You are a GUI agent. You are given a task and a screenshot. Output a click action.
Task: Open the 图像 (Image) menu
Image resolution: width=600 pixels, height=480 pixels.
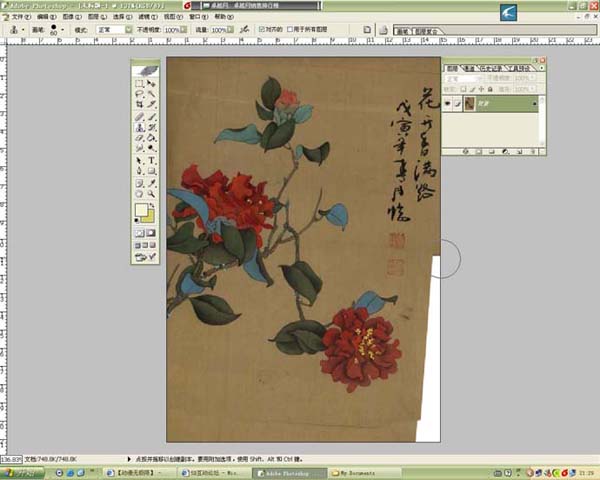pos(72,17)
